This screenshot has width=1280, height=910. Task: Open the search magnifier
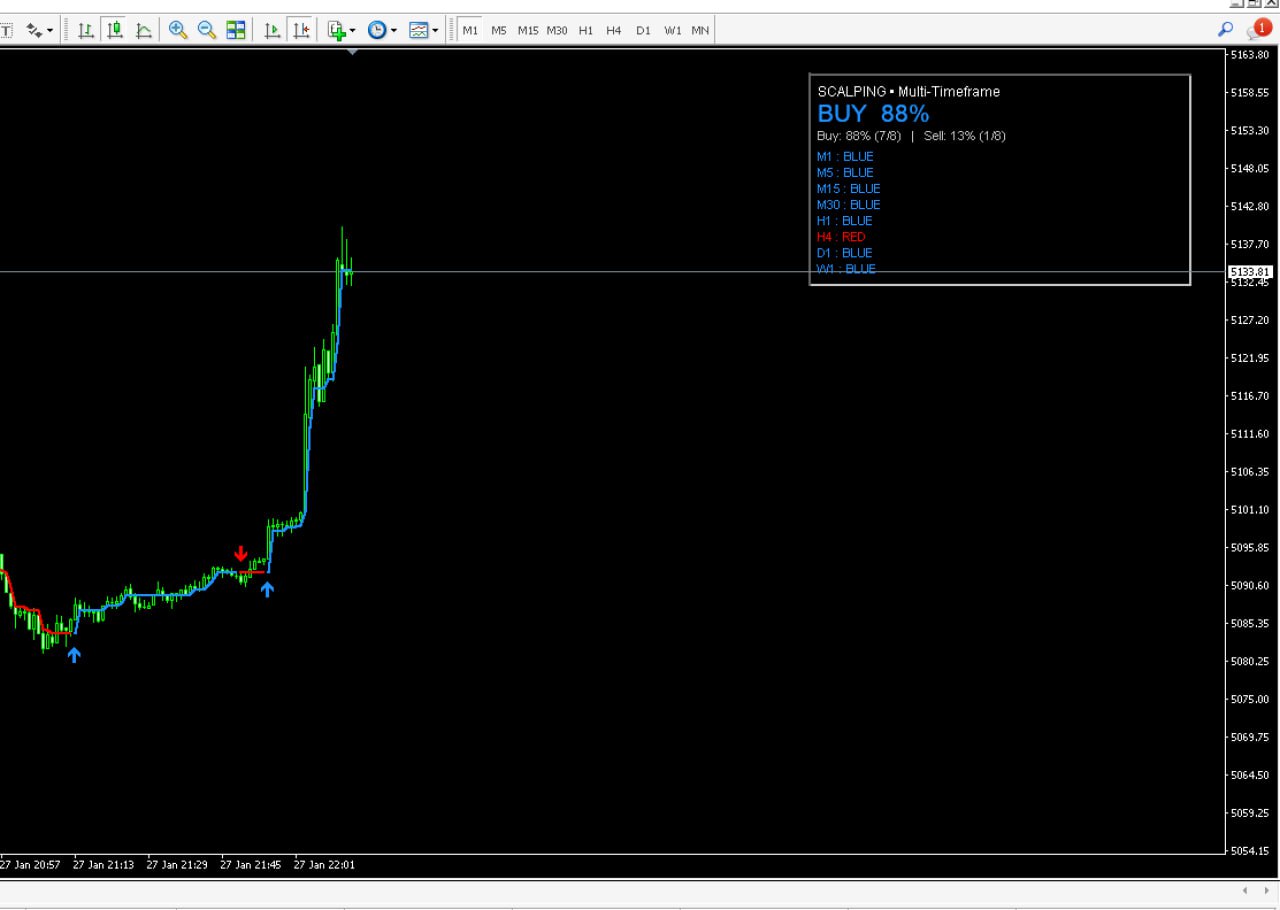[x=1225, y=30]
